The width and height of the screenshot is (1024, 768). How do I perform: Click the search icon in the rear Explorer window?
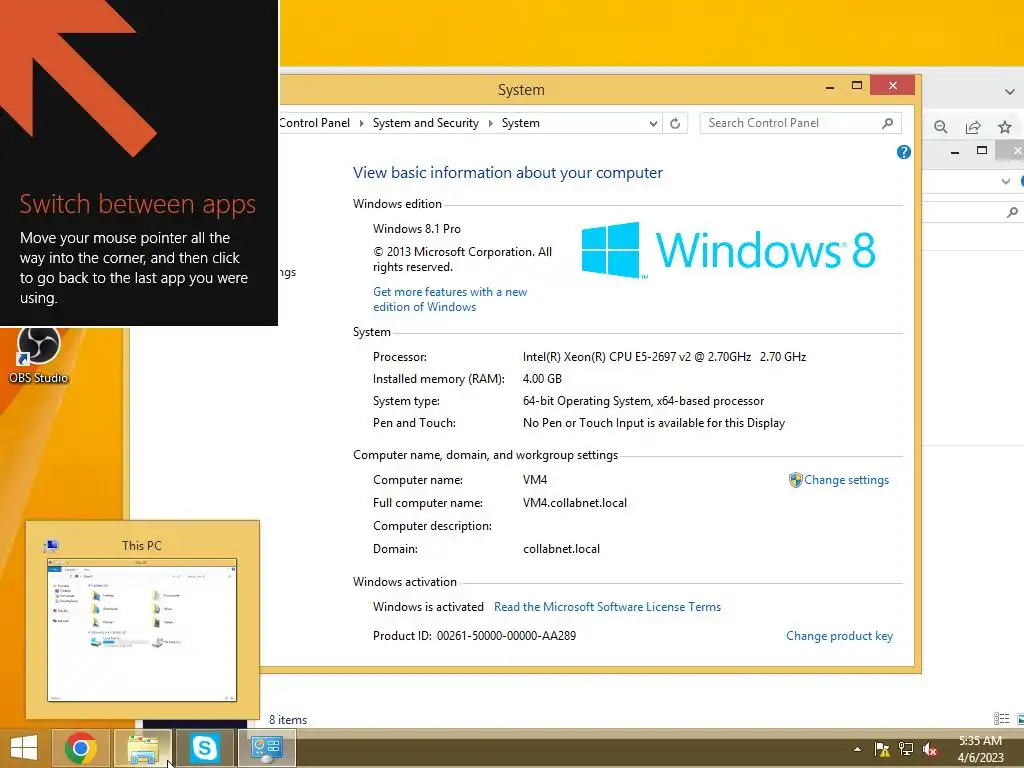click(x=1012, y=212)
